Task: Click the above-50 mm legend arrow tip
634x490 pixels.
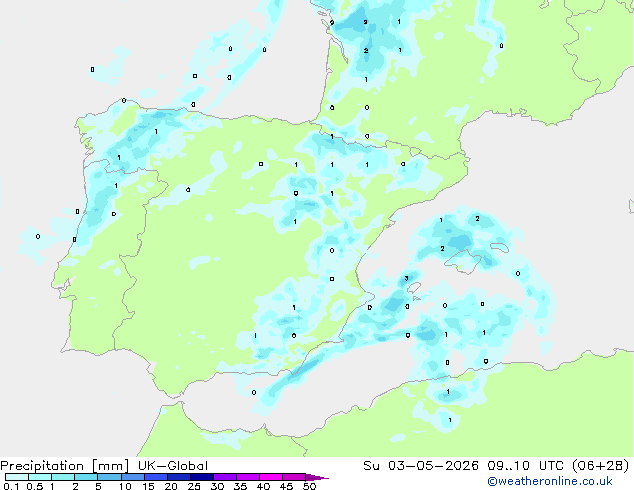Action: coord(317,477)
